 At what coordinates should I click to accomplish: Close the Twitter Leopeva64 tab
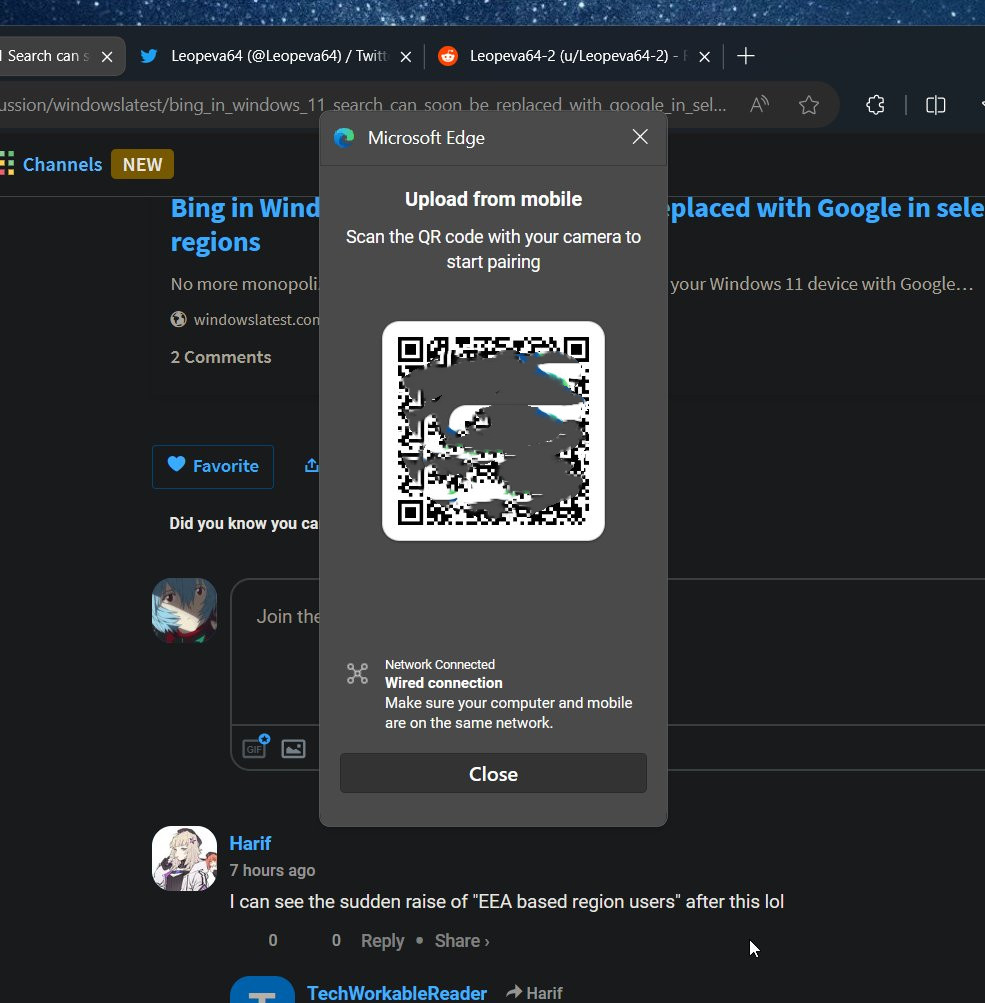click(x=406, y=57)
